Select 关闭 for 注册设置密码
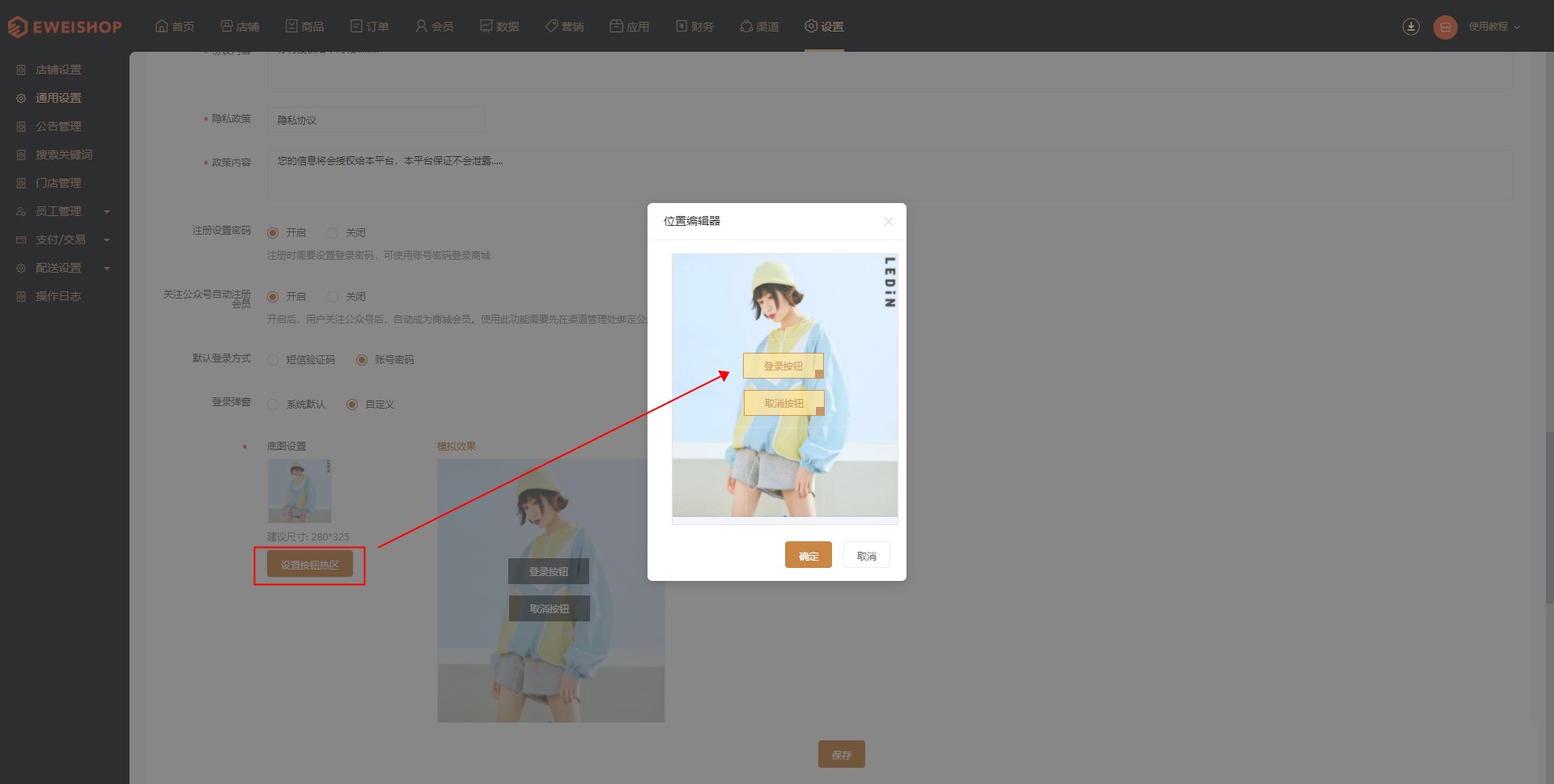The width and height of the screenshot is (1554, 784). (x=346, y=232)
